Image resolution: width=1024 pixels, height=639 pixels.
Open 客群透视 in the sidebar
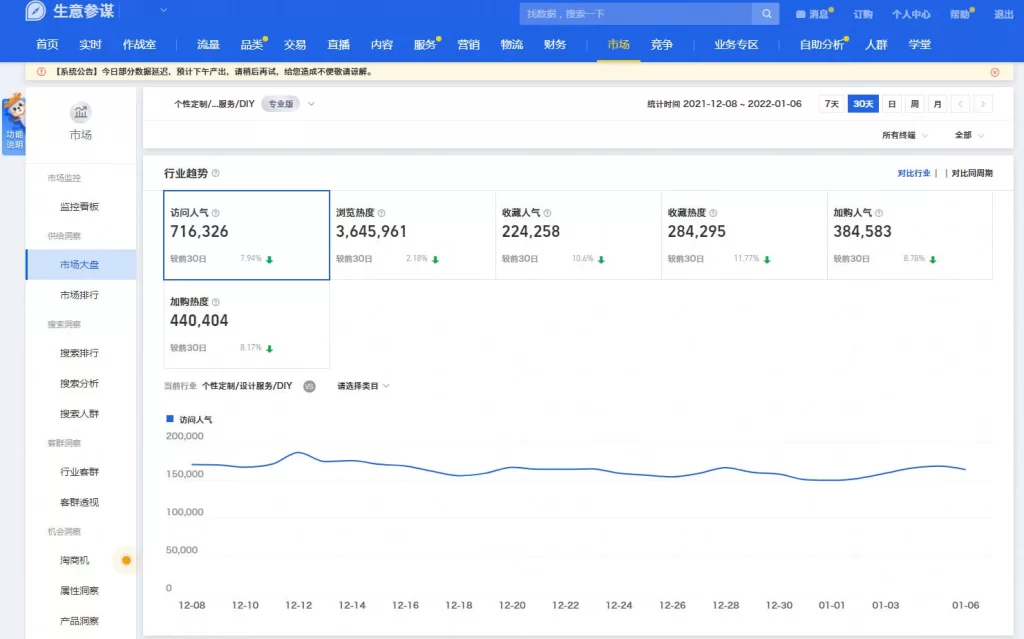(79, 502)
